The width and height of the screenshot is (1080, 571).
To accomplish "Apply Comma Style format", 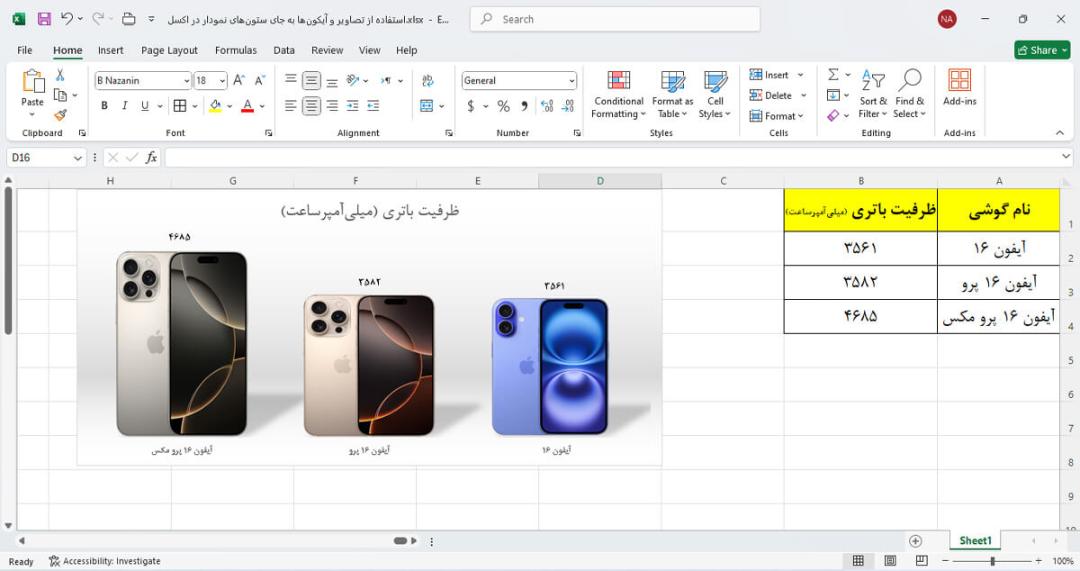I will [x=525, y=105].
